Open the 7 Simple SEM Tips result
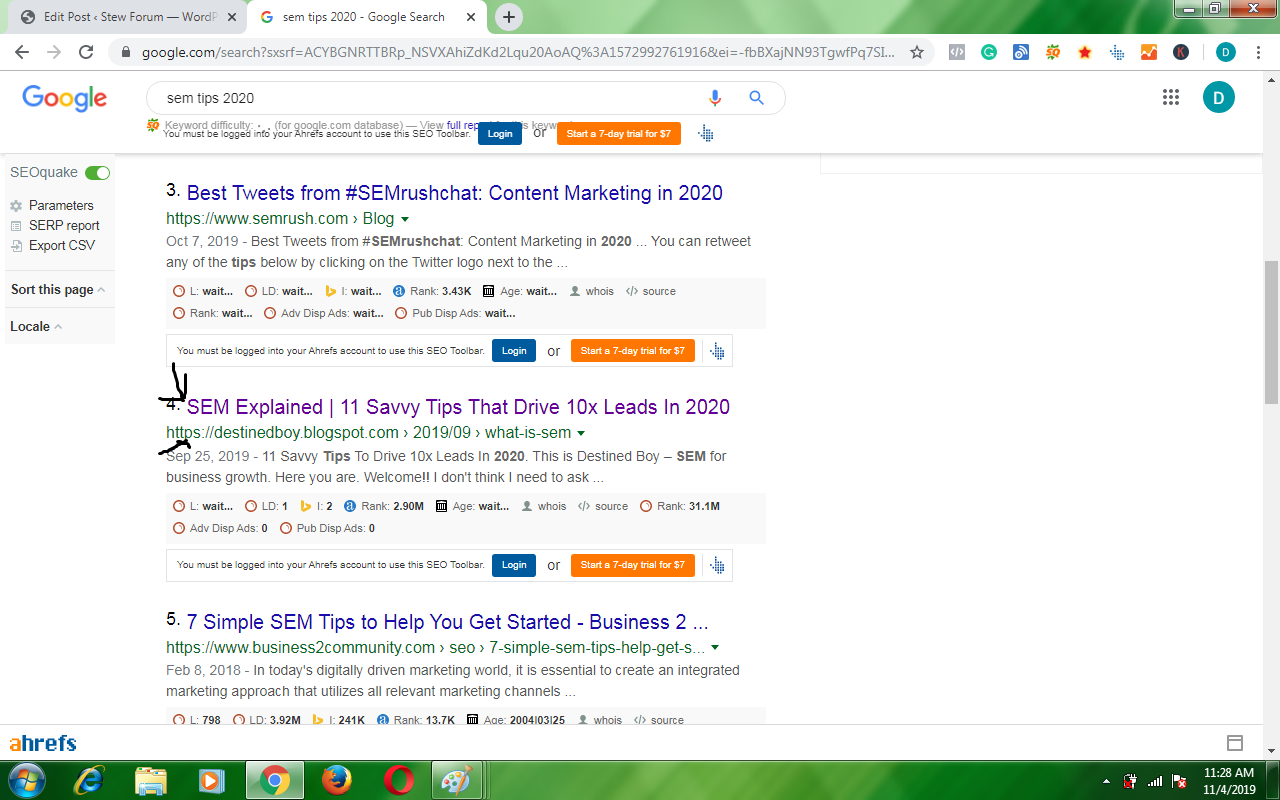1280x800 pixels. pos(447,622)
